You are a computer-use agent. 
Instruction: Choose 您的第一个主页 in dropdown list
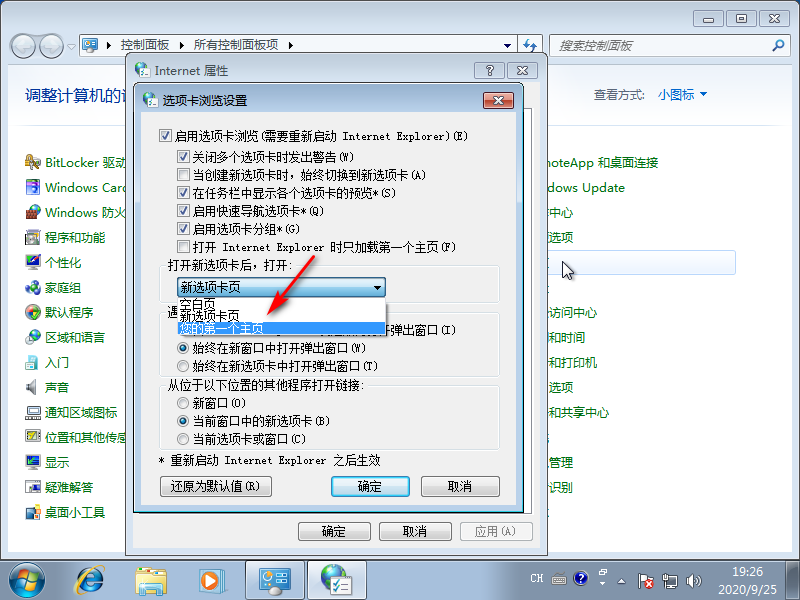[281, 328]
